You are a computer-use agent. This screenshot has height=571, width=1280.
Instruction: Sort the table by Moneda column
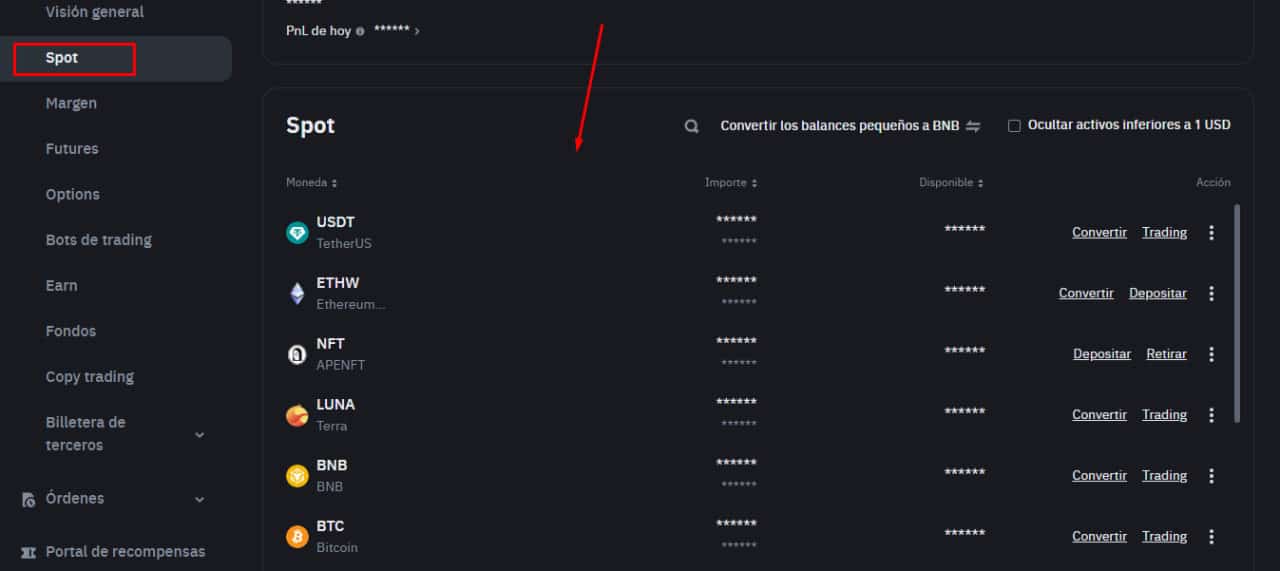click(x=311, y=183)
